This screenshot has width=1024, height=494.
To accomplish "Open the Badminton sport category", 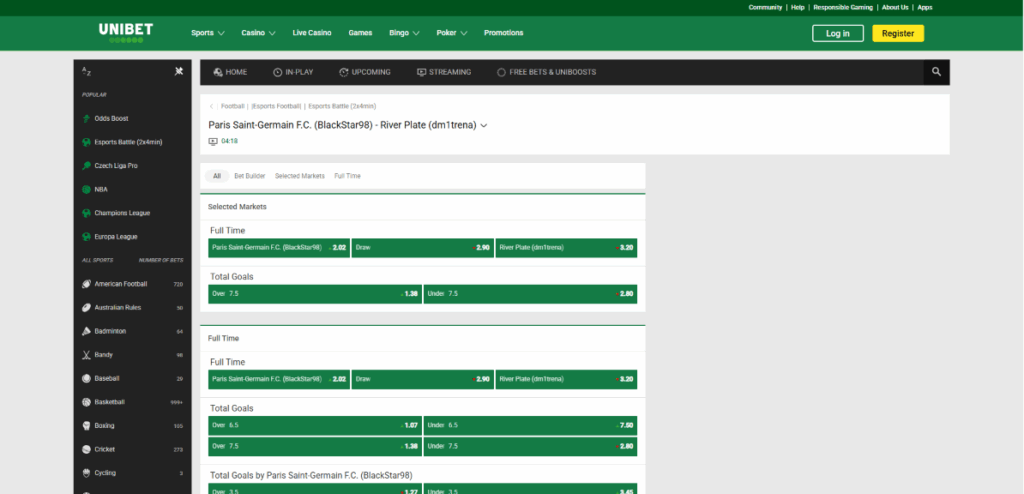I will pos(110,331).
